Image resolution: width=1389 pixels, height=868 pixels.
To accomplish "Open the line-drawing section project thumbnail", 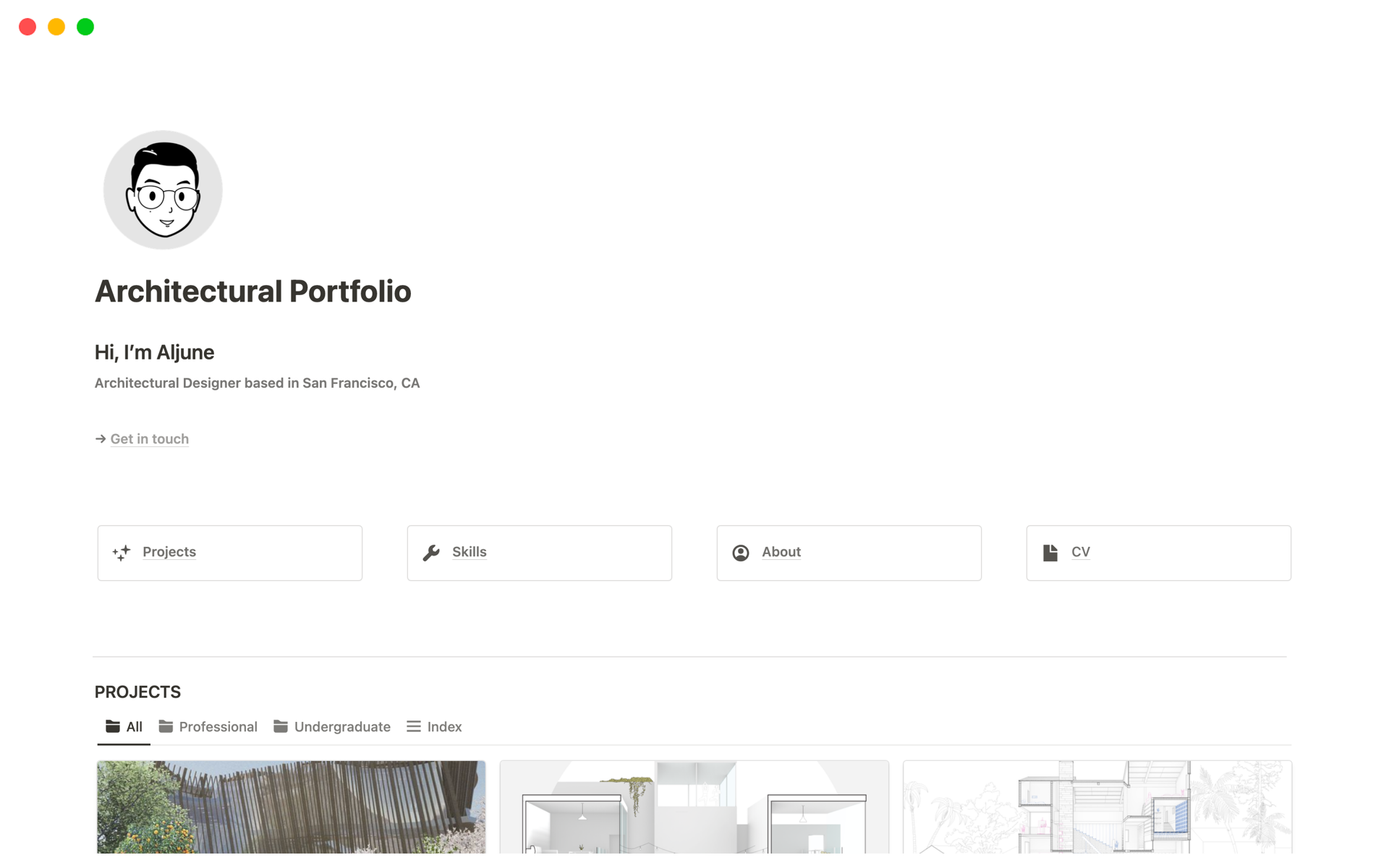I will pos(1097,807).
